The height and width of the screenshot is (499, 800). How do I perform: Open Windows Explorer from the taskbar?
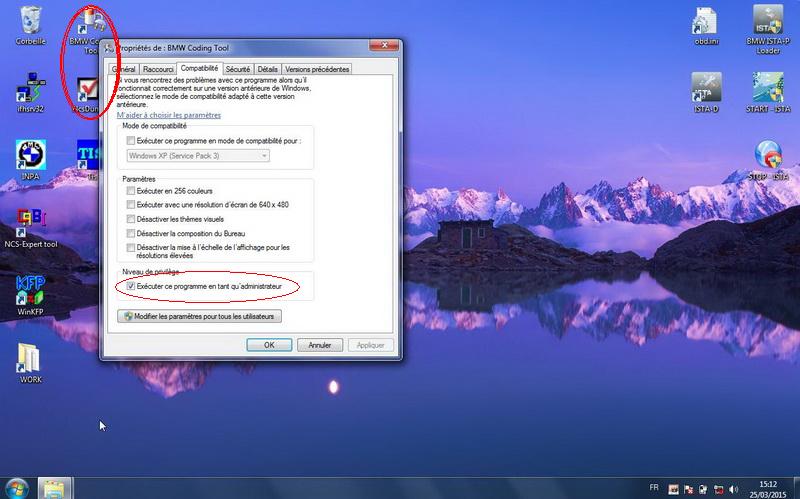click(x=54, y=488)
